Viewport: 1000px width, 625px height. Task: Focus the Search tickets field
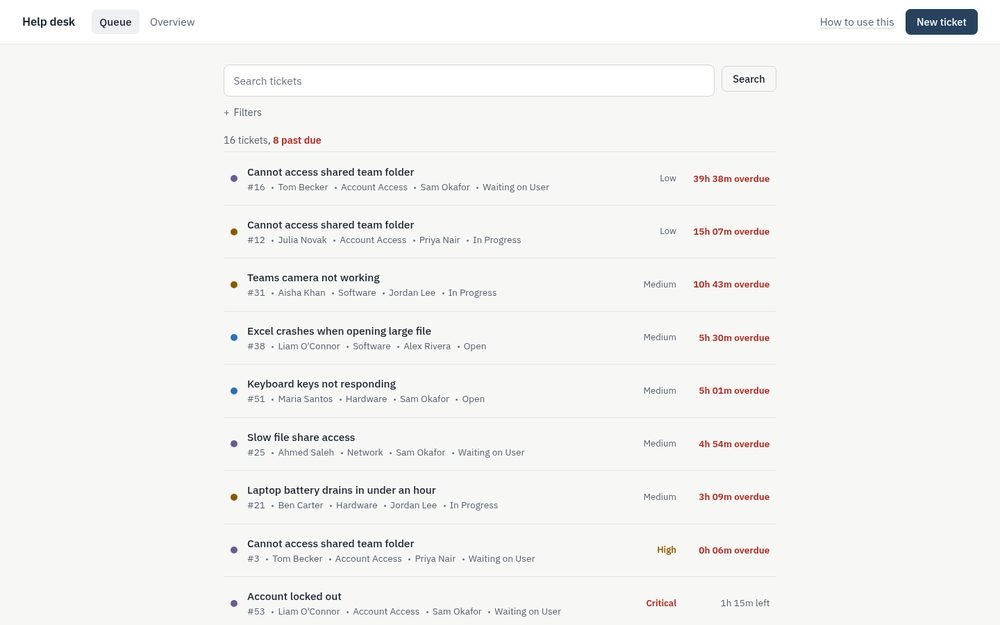point(469,81)
